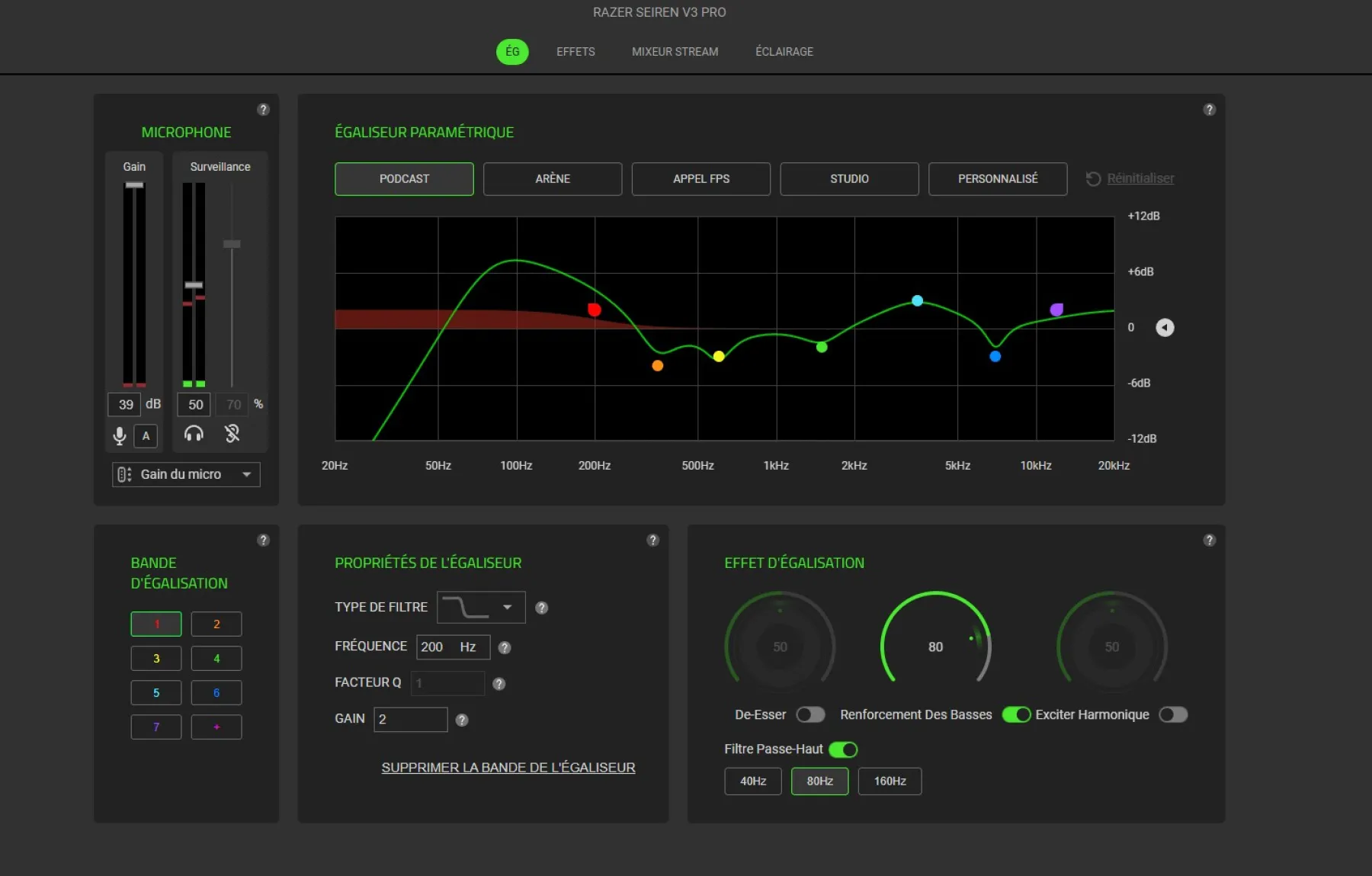Image resolution: width=1372 pixels, height=876 pixels.
Task: Click the Surveillance volume slider handle
Action: (x=194, y=285)
